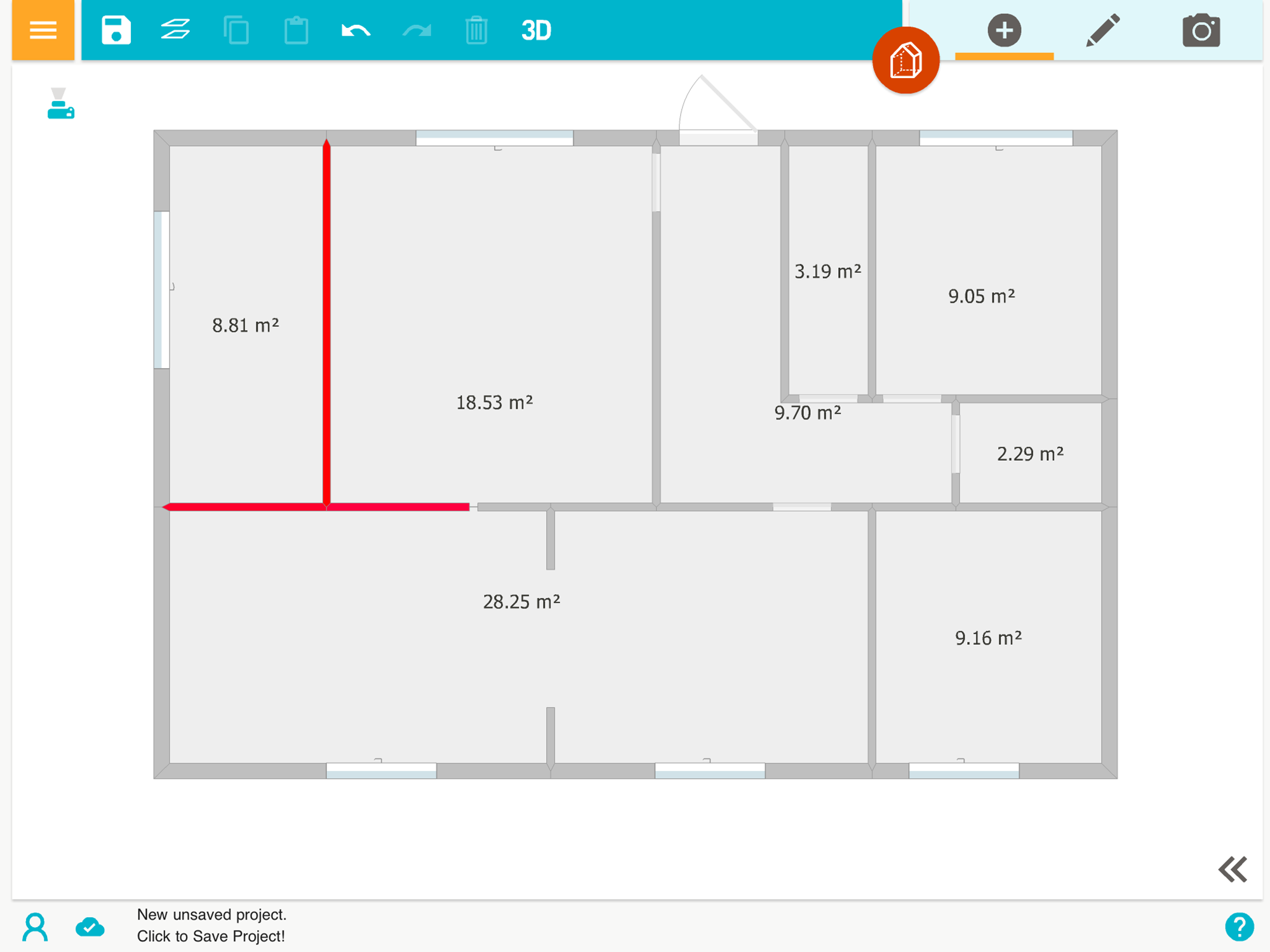1270x952 pixels.
Task: Open the Levels layers icon
Action: (175, 30)
